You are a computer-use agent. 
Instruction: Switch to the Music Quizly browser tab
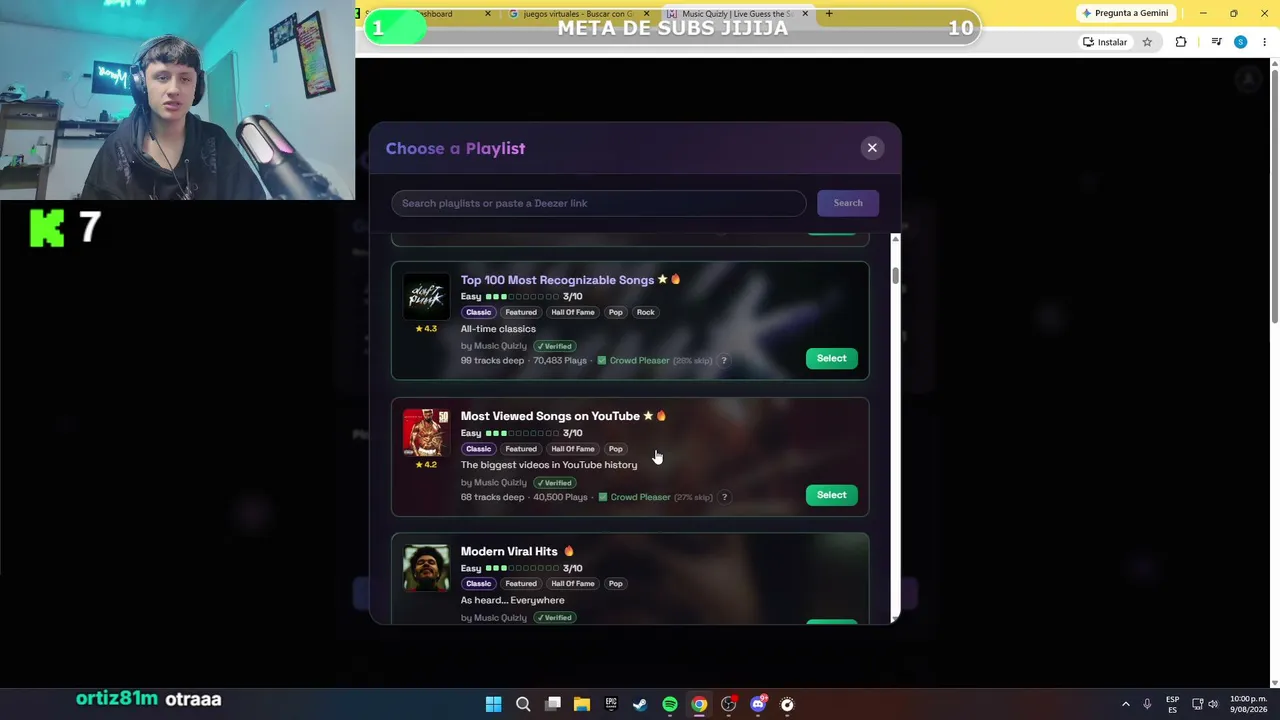(x=737, y=14)
